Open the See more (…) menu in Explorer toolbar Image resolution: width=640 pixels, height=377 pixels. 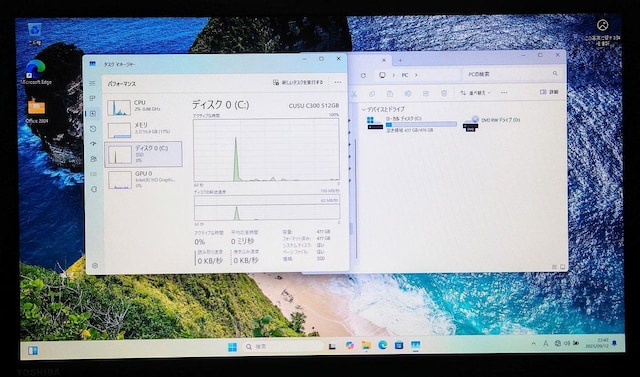(504, 93)
